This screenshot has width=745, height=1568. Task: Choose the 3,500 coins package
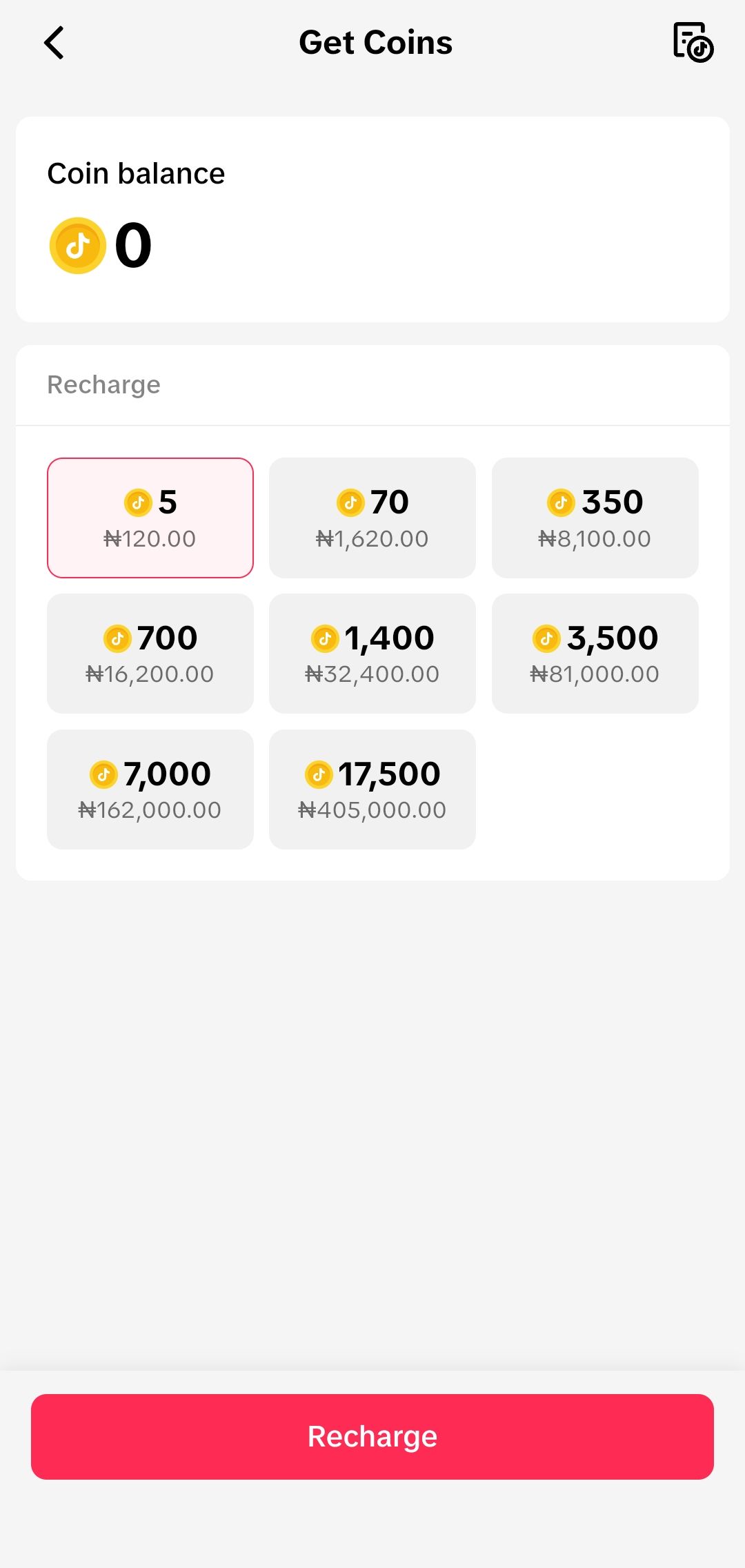point(595,653)
